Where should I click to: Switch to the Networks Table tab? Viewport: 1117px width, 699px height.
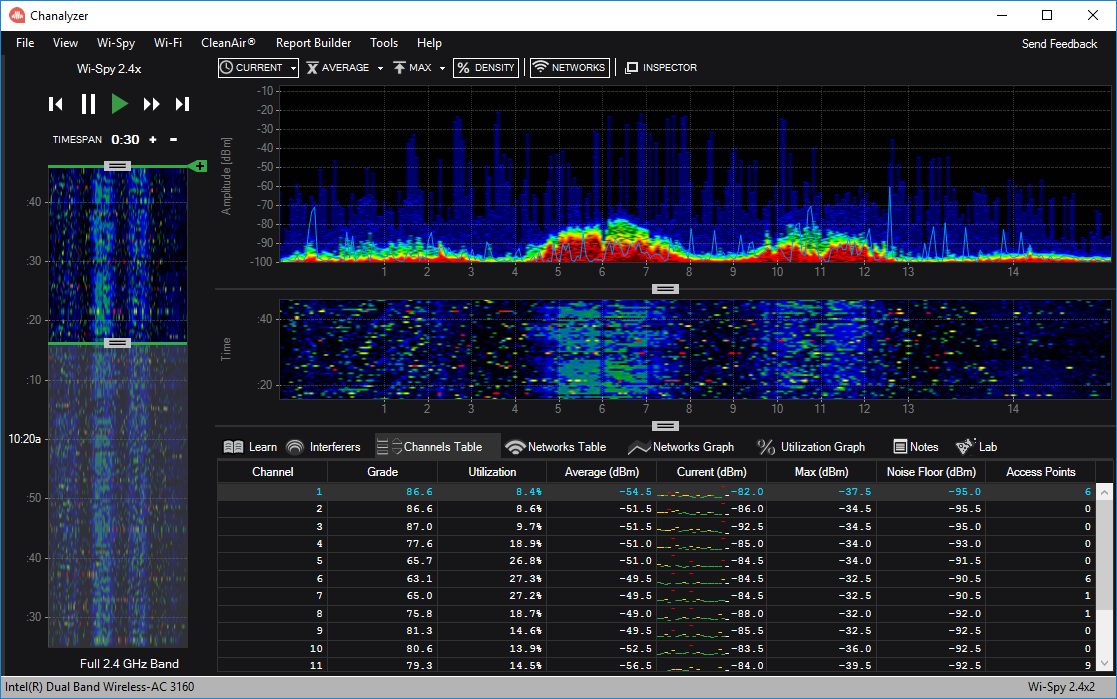[x=556, y=447]
